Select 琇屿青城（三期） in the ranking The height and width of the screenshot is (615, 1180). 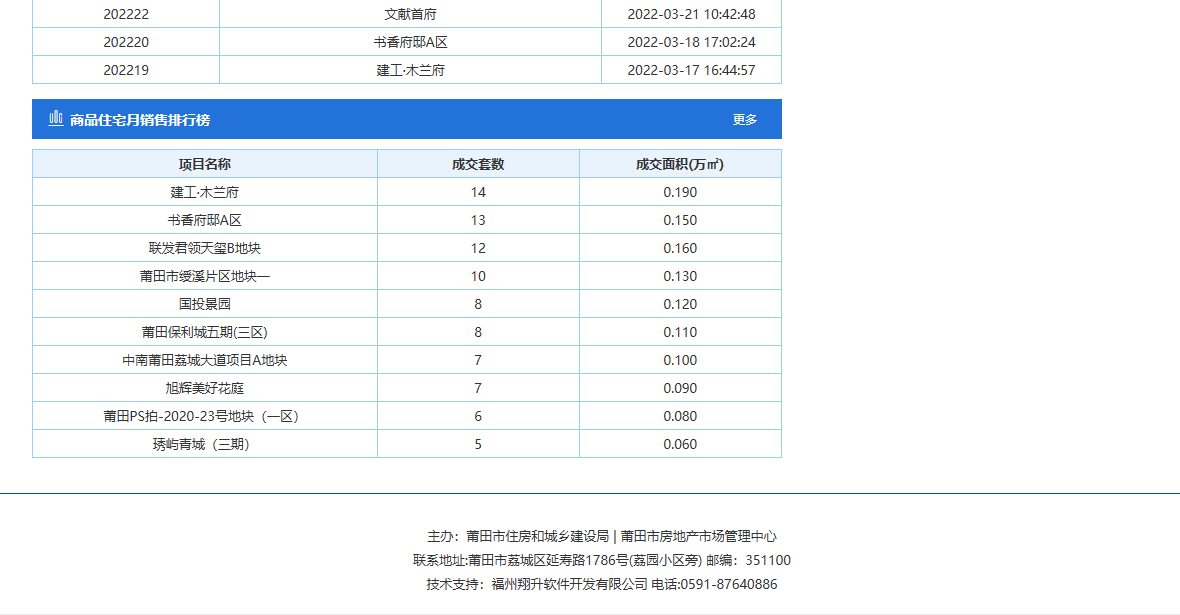point(205,444)
